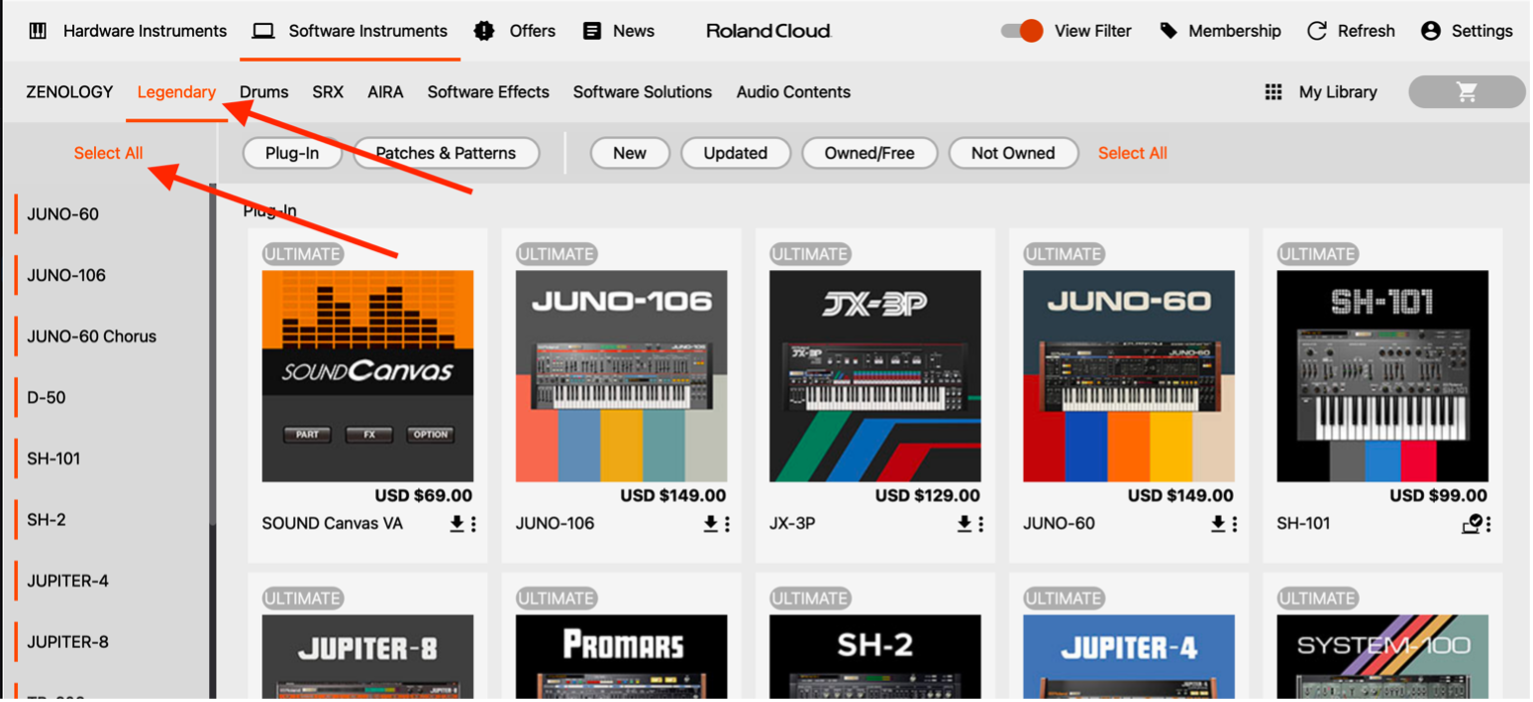Screen dimensions: 1533x702
Task: Open the three-dot menu for JX-3P
Action: point(980,523)
